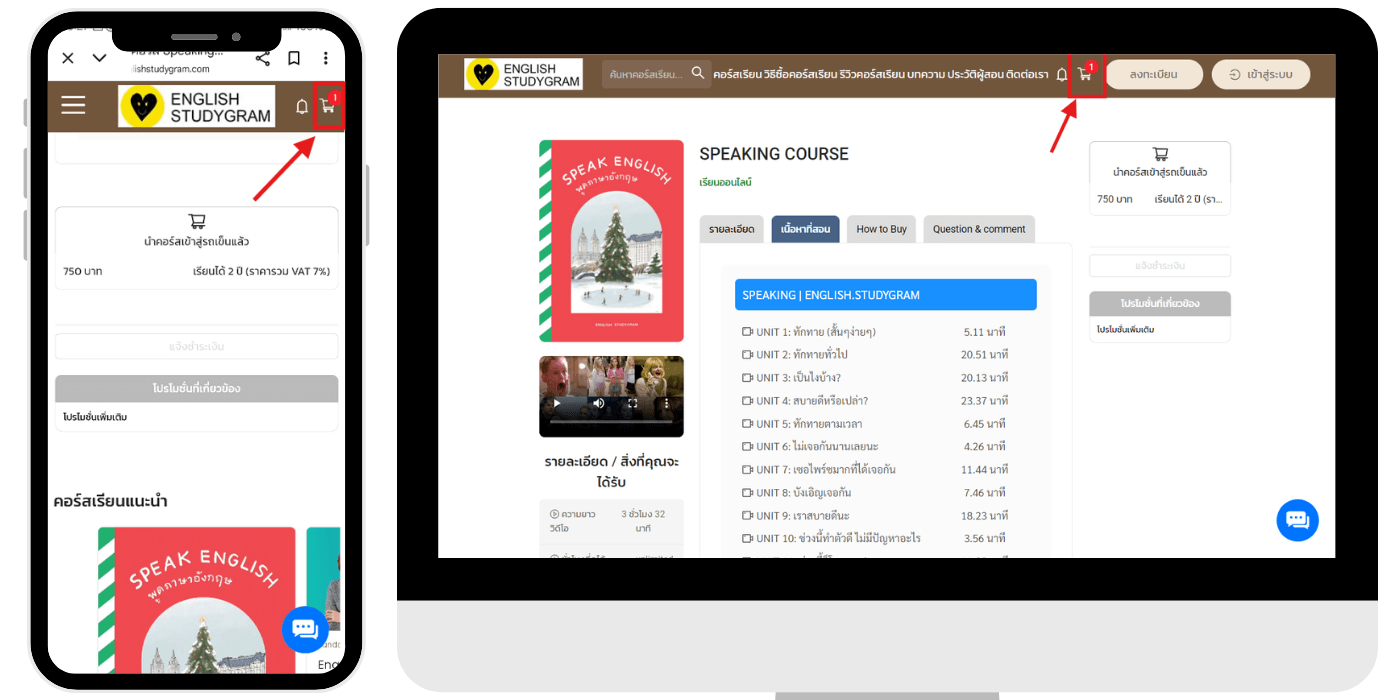Close the phone browser tab with X

click(68, 58)
